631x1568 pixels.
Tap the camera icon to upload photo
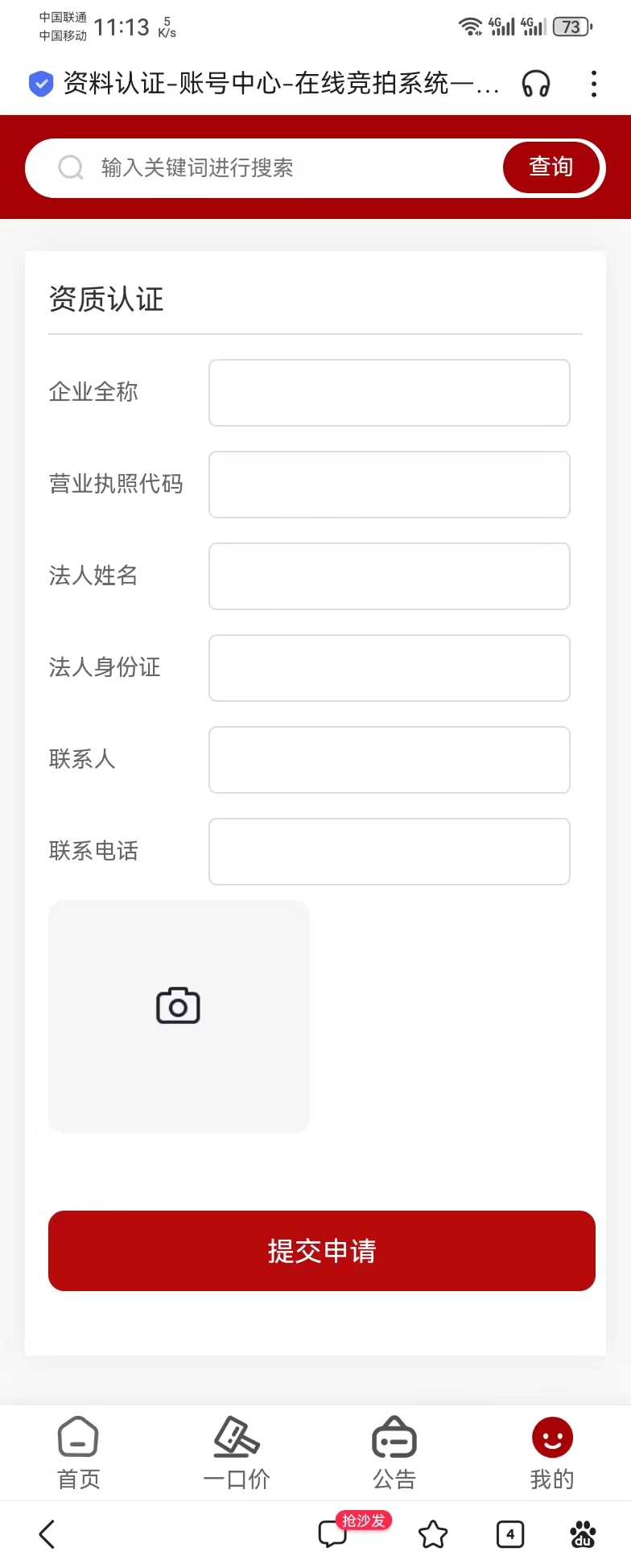point(178,1006)
